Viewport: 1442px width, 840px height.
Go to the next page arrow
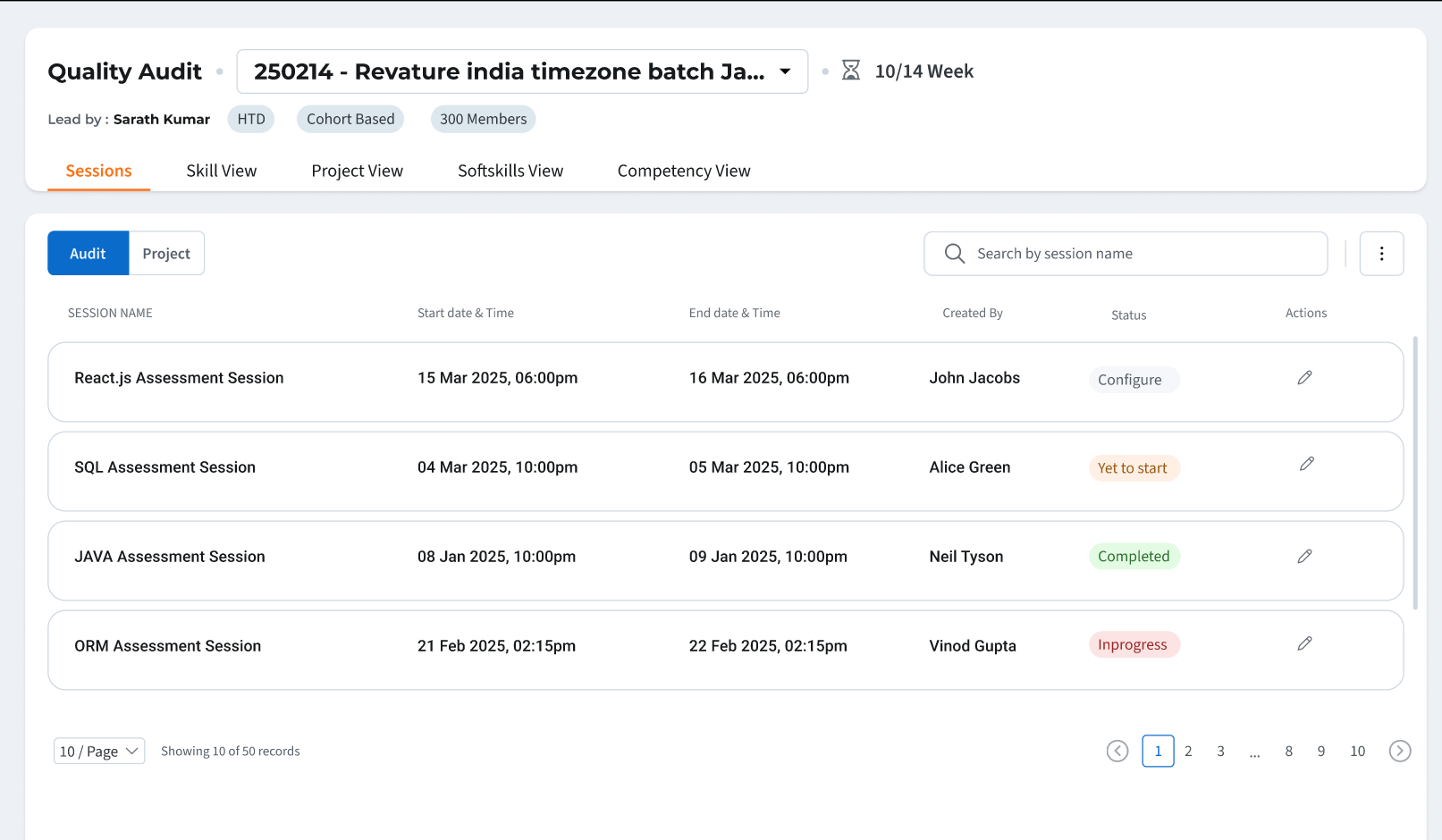(1399, 752)
